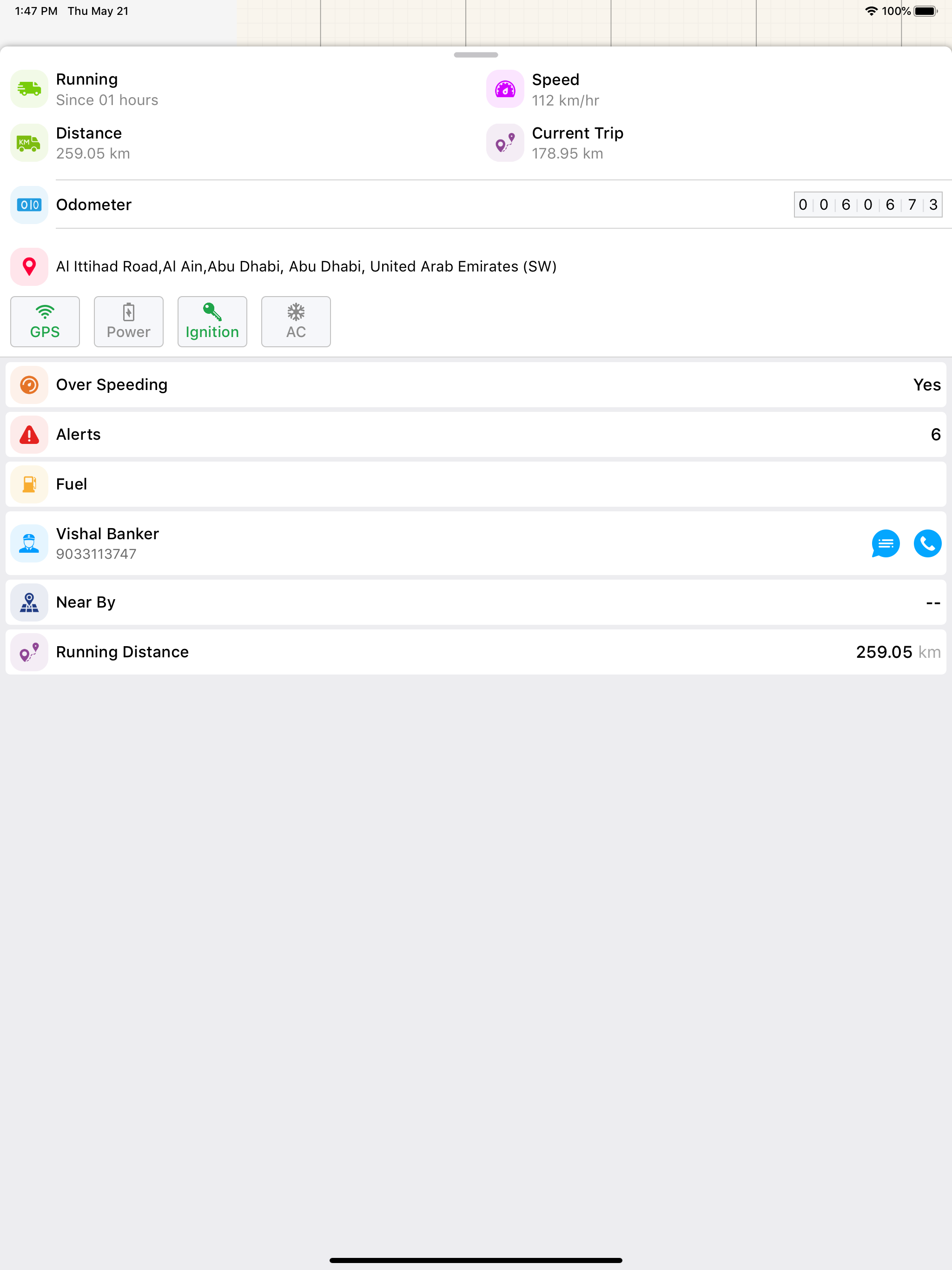The width and height of the screenshot is (952, 1270).
Task: Toggle the AC snowflake button
Action: [296, 322]
